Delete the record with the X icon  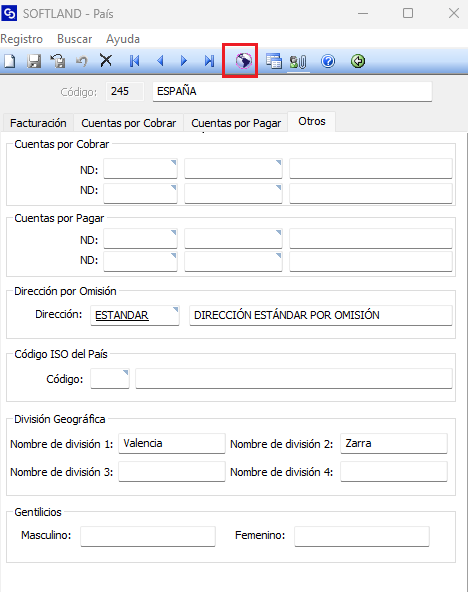[106, 60]
